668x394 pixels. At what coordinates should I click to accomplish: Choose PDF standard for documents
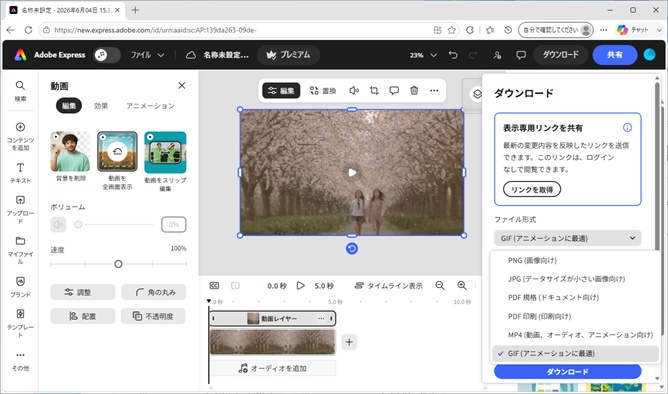click(x=574, y=297)
